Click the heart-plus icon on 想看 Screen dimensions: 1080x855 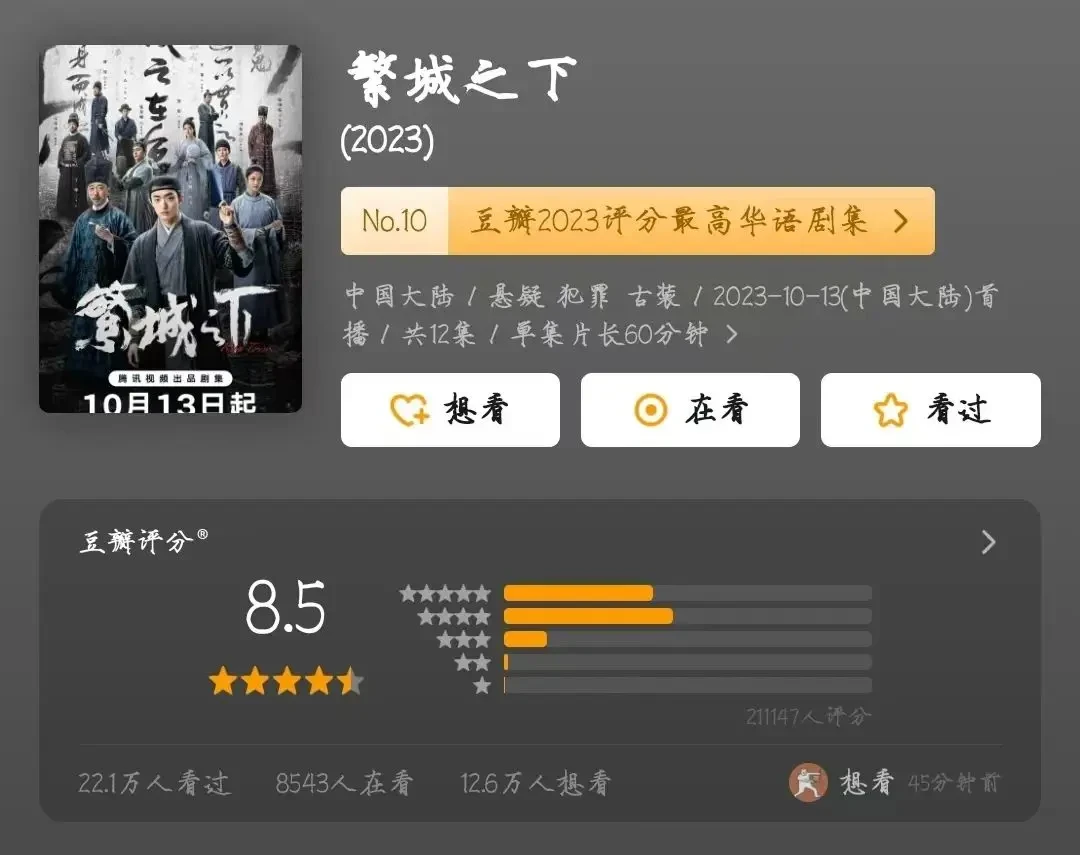click(x=409, y=410)
